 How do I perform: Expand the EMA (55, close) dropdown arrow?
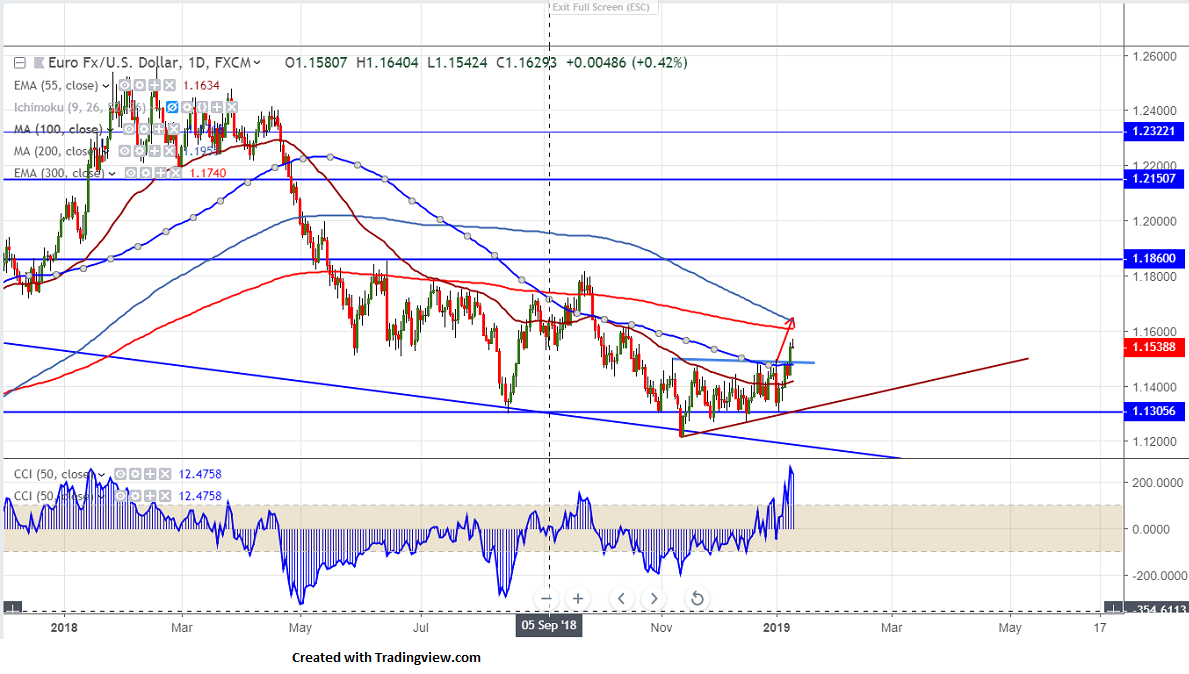coord(106,86)
